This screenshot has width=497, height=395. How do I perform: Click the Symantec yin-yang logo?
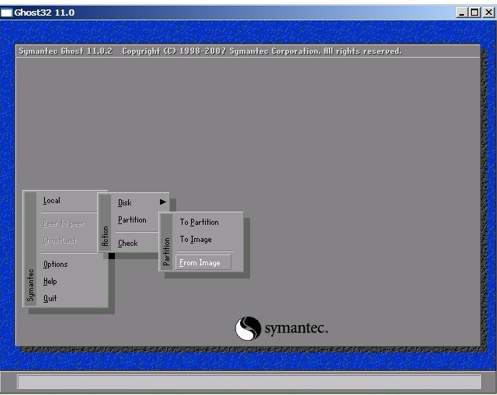(248, 328)
